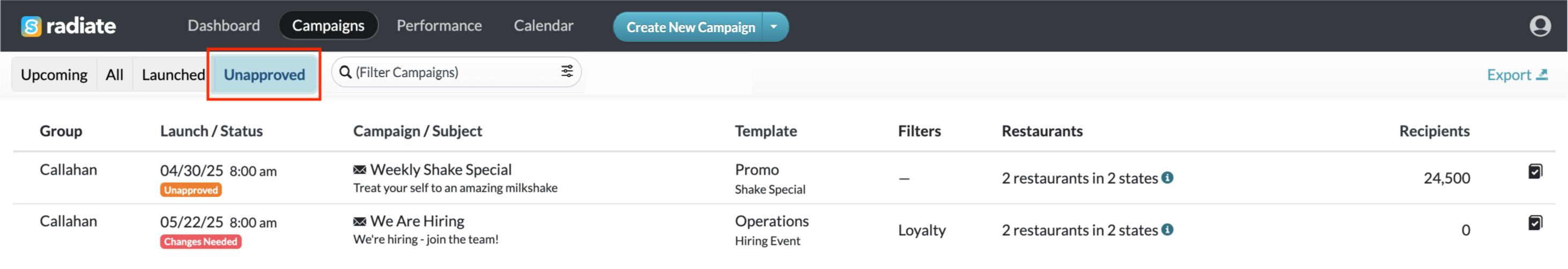Show All campaigns tab
Viewport: 1568px width, 269px height.
point(114,75)
